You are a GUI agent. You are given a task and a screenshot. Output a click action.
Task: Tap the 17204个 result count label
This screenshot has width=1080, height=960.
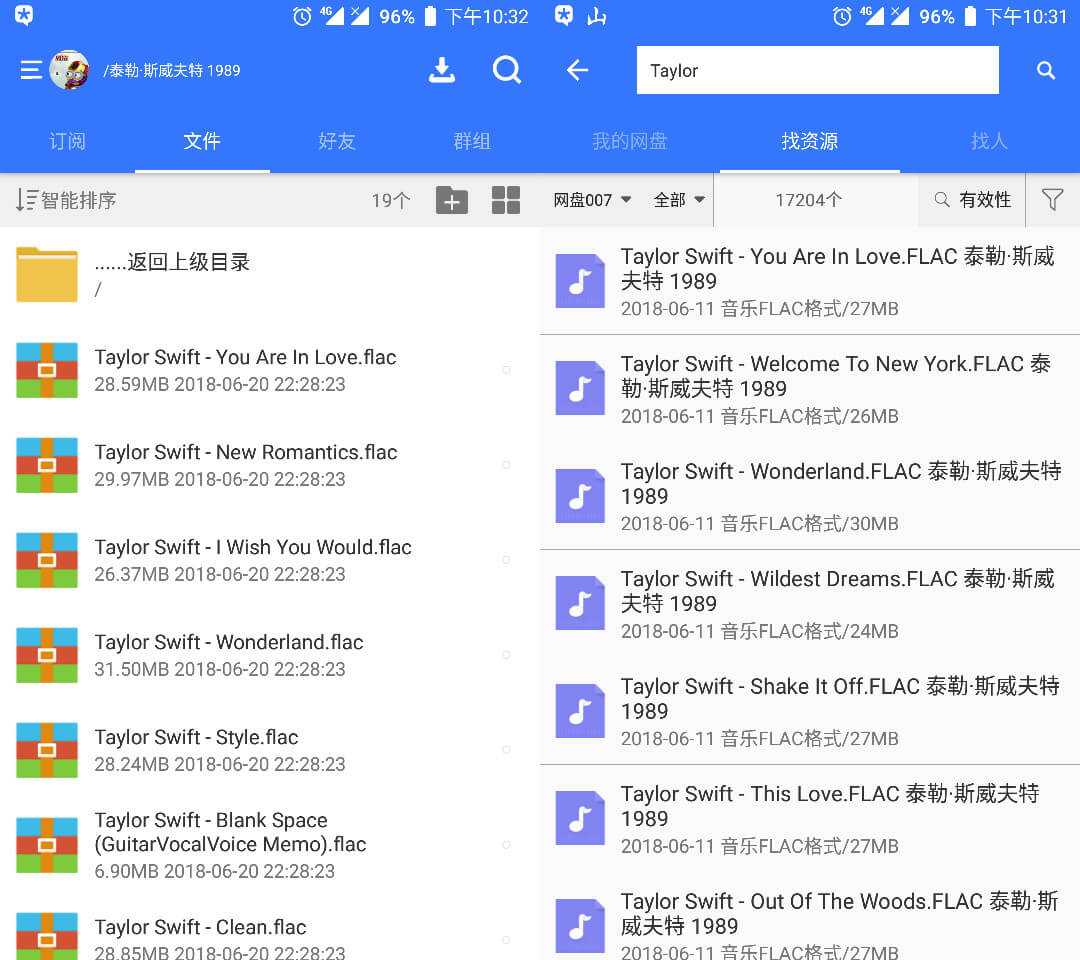click(x=809, y=200)
